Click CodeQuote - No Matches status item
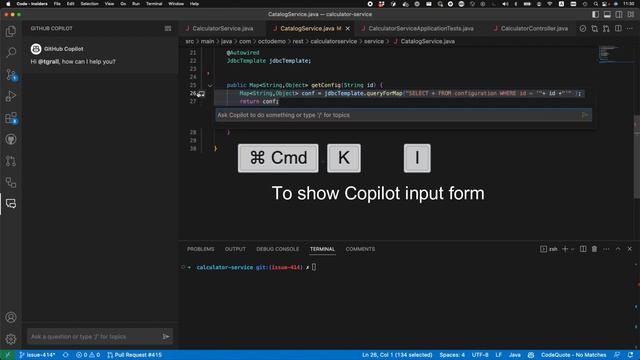This screenshot has height=360, width=640. tap(573, 355)
